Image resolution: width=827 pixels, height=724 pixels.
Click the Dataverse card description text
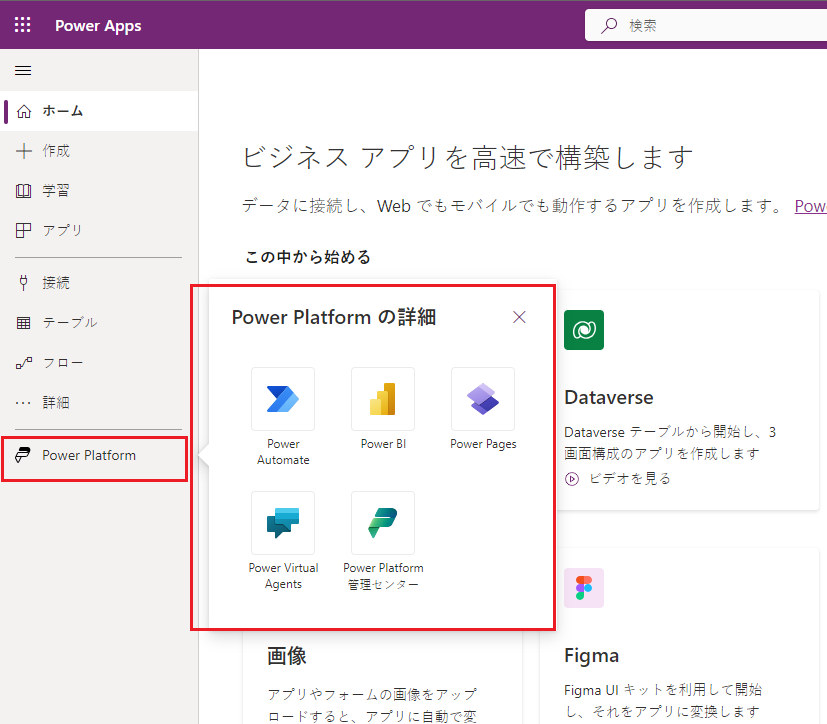[x=670, y=443]
